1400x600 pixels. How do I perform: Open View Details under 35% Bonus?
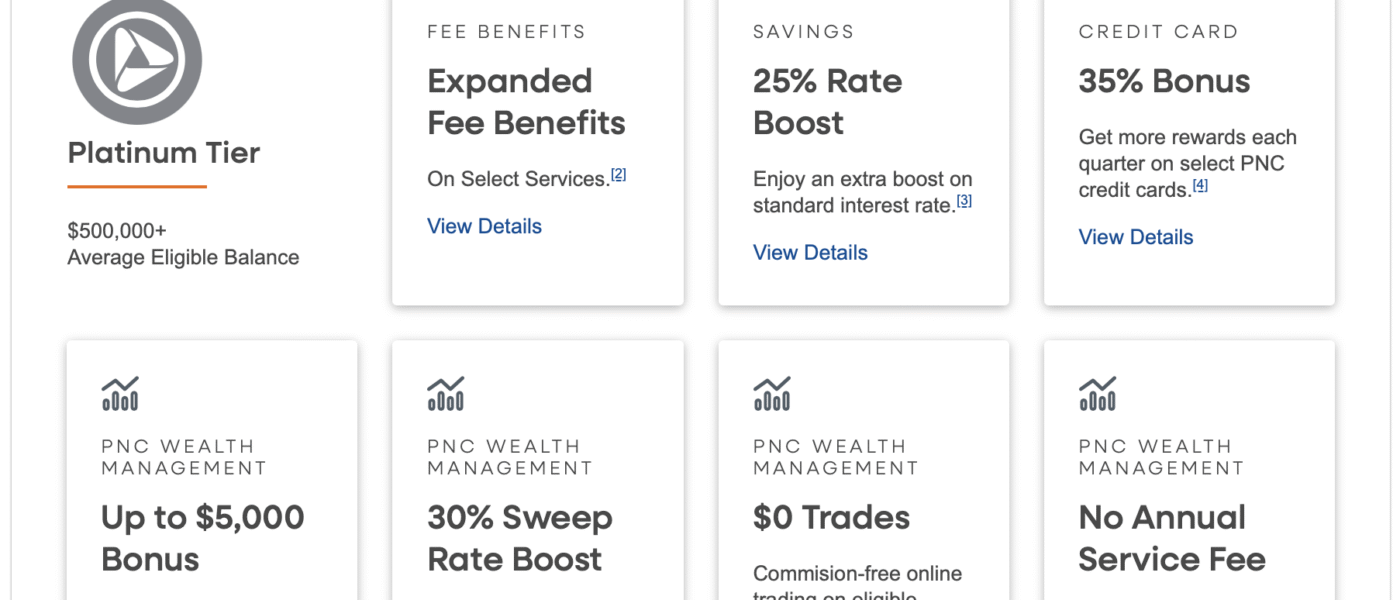[1136, 238]
